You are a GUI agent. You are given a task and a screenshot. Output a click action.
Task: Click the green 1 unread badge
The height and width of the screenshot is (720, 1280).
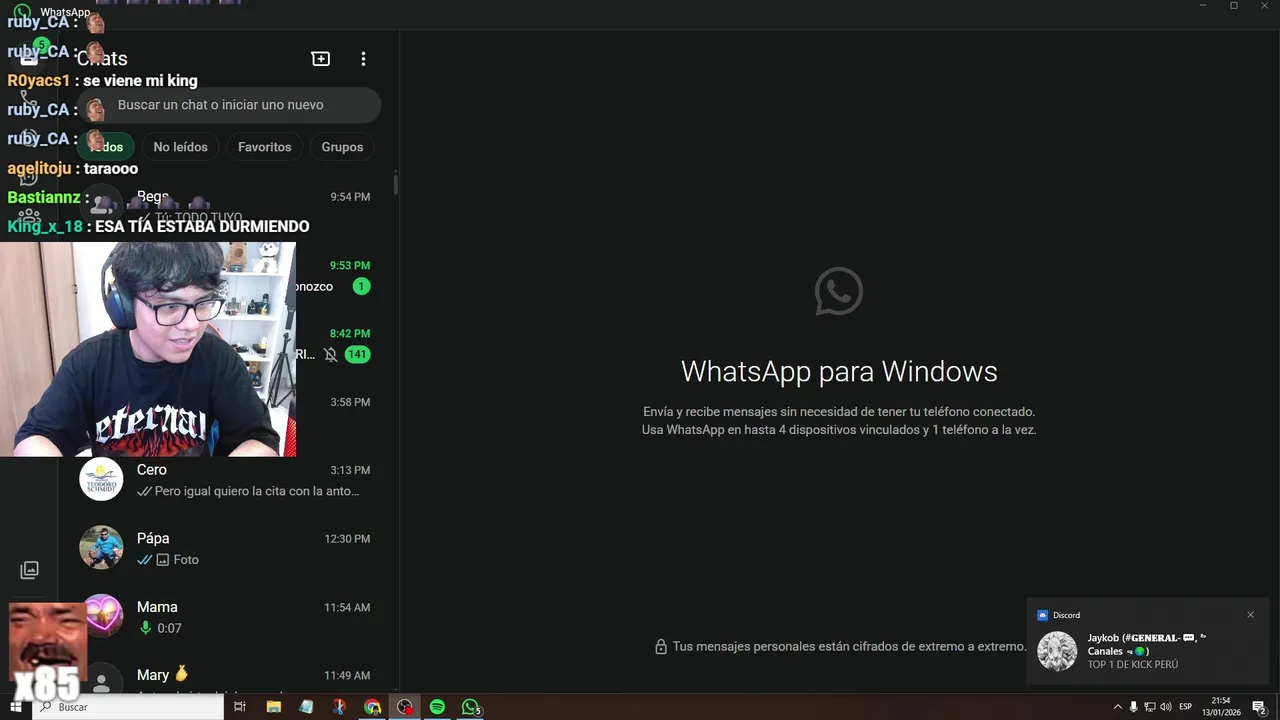point(361,287)
